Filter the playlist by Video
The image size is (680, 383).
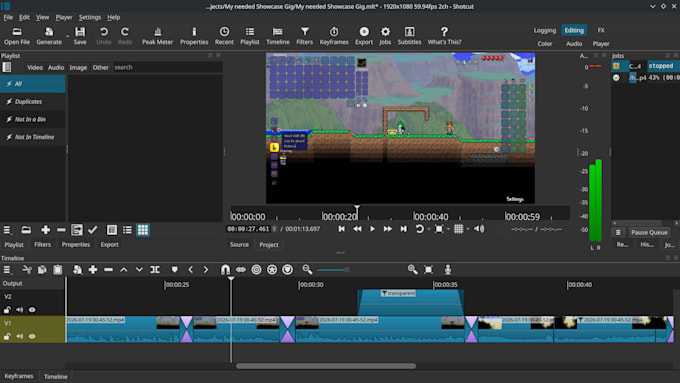tap(35, 68)
